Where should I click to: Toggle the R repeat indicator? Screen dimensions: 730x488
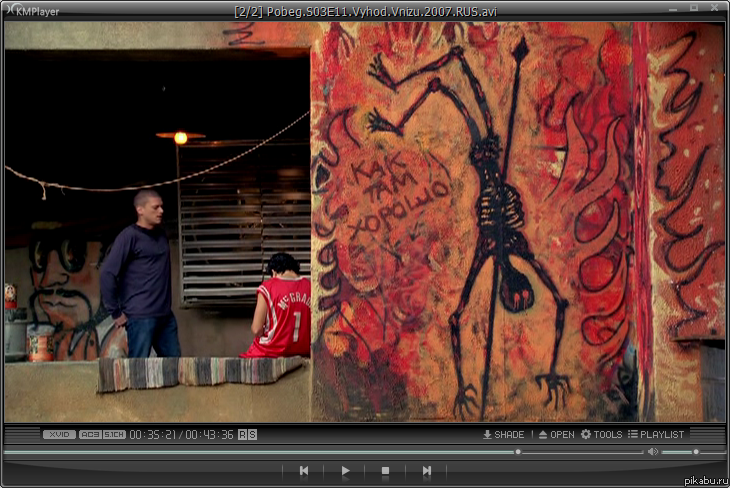point(243,435)
